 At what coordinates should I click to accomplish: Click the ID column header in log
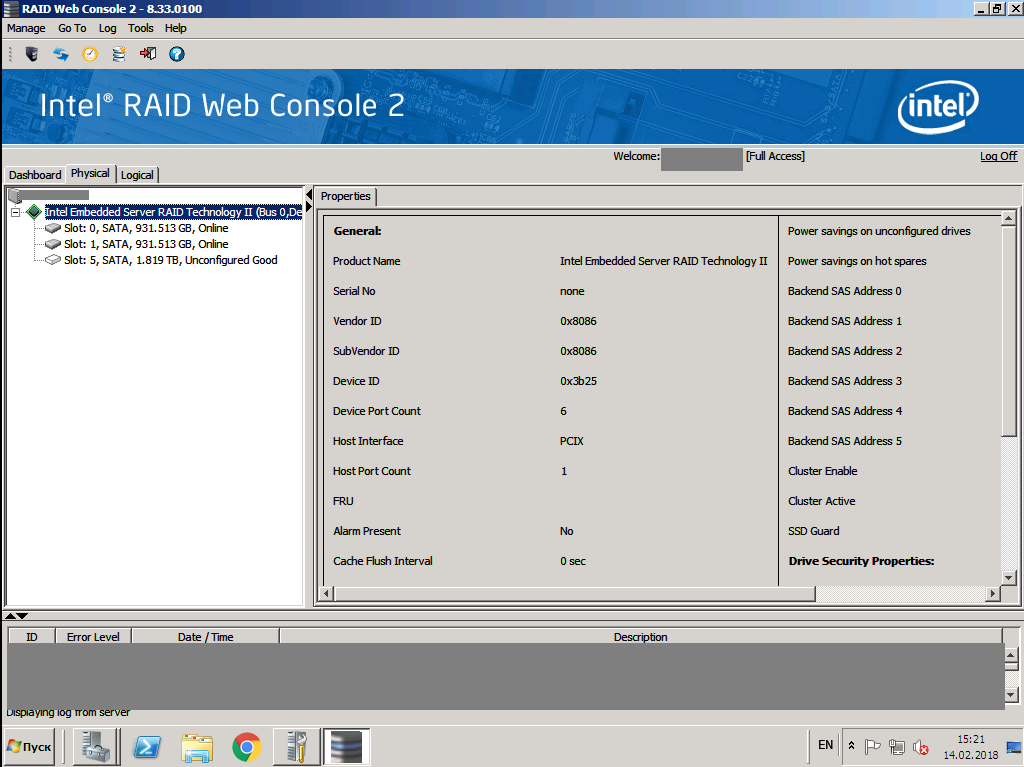point(31,636)
